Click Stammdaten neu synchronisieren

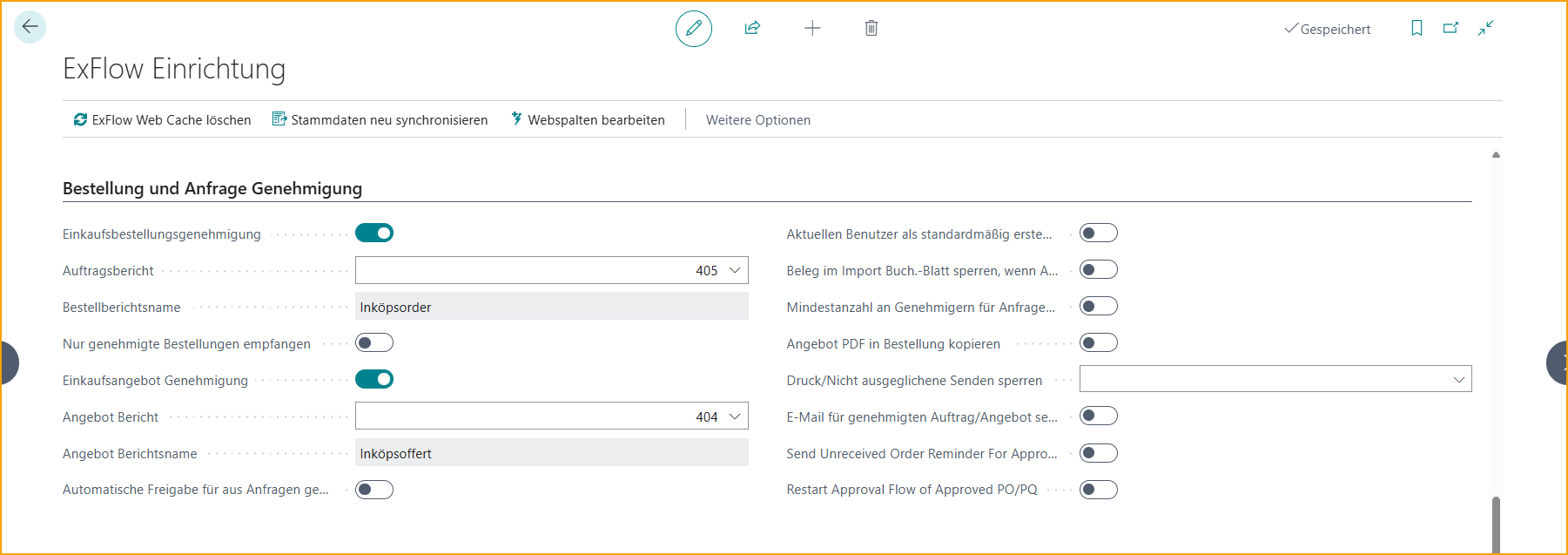pos(380,120)
